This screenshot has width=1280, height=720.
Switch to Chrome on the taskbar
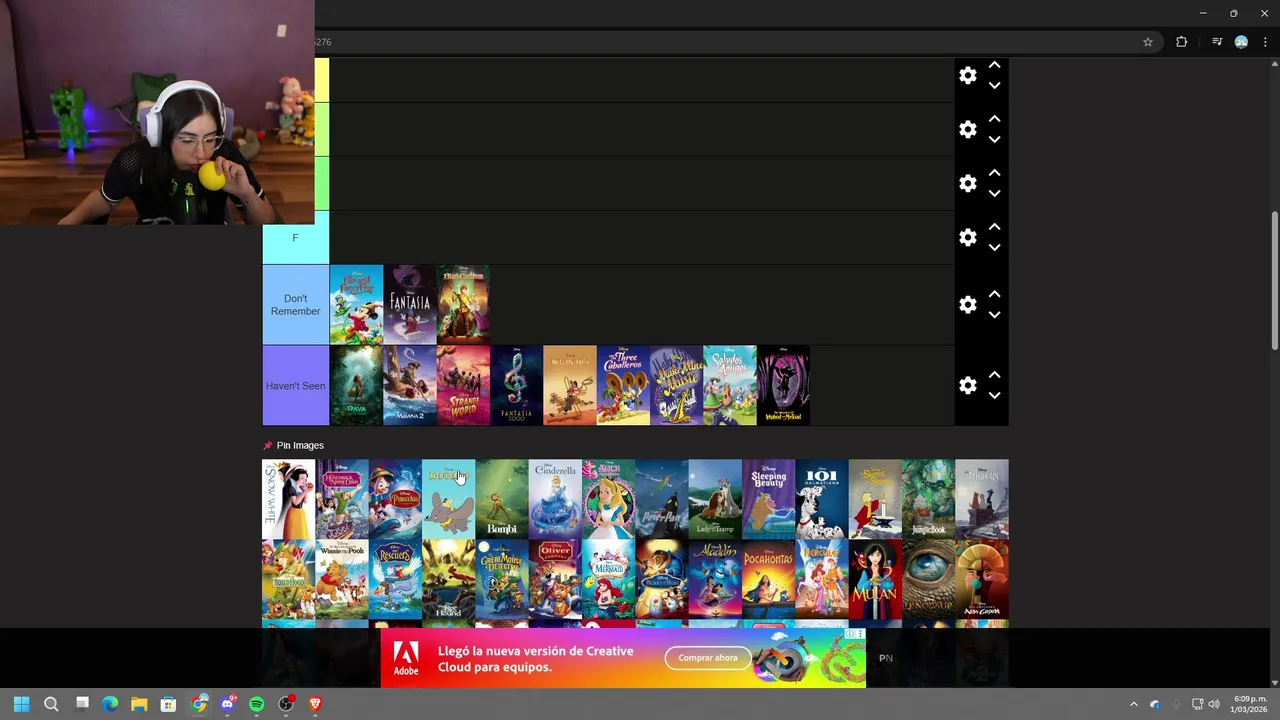(x=198, y=704)
